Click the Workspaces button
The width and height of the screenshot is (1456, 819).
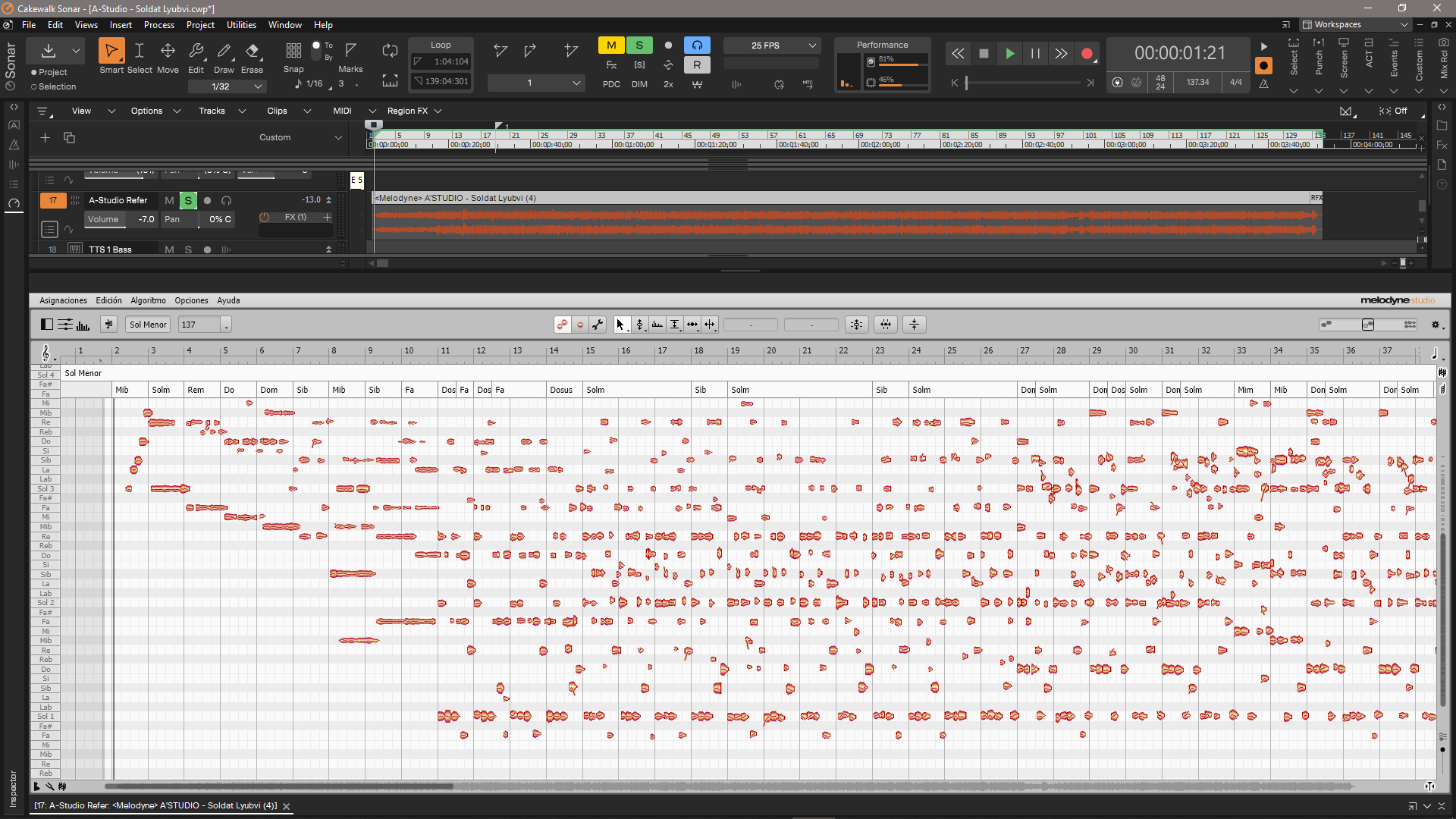pyautogui.click(x=1354, y=24)
